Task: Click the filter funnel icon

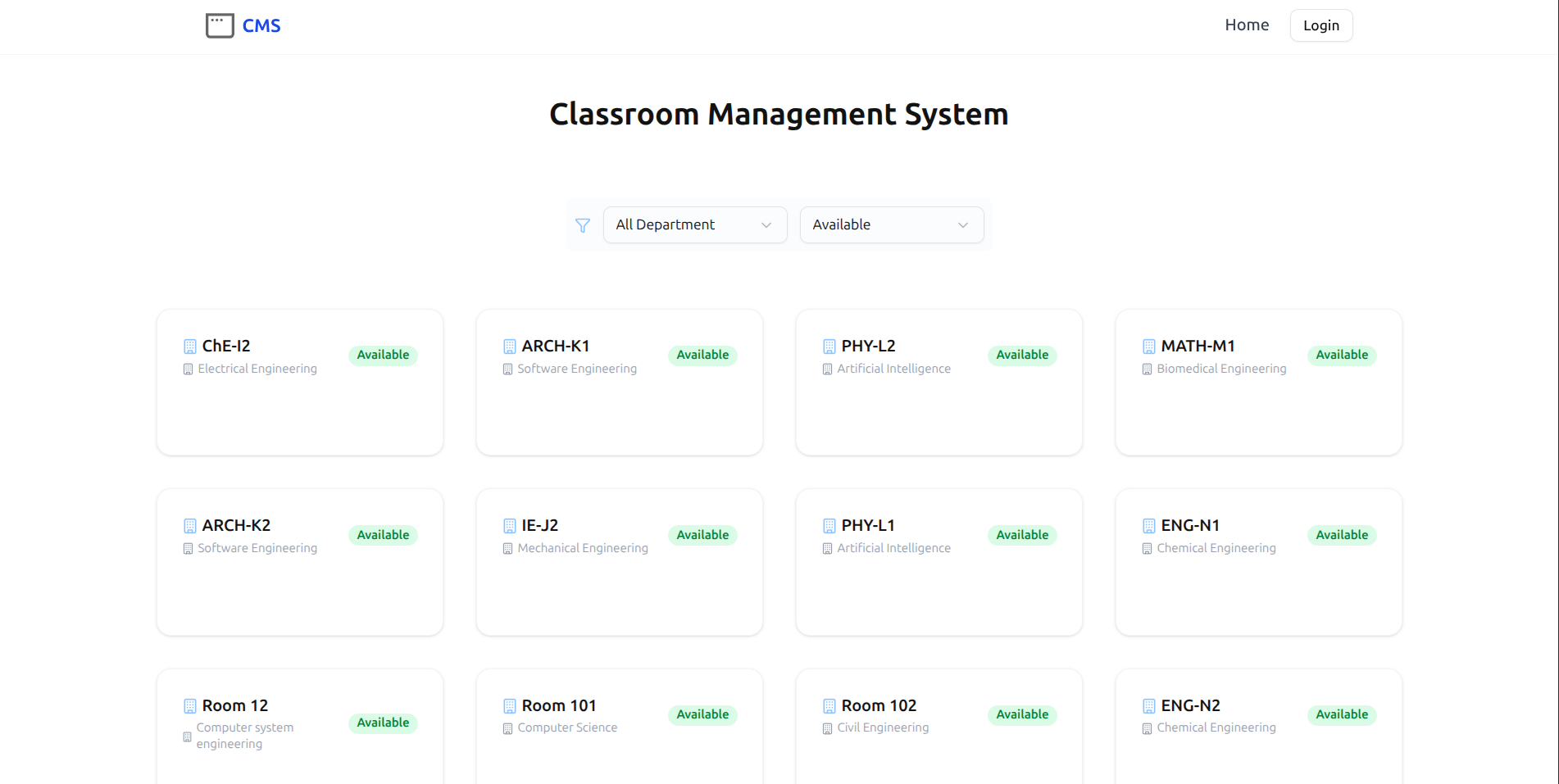Action: pos(583,225)
